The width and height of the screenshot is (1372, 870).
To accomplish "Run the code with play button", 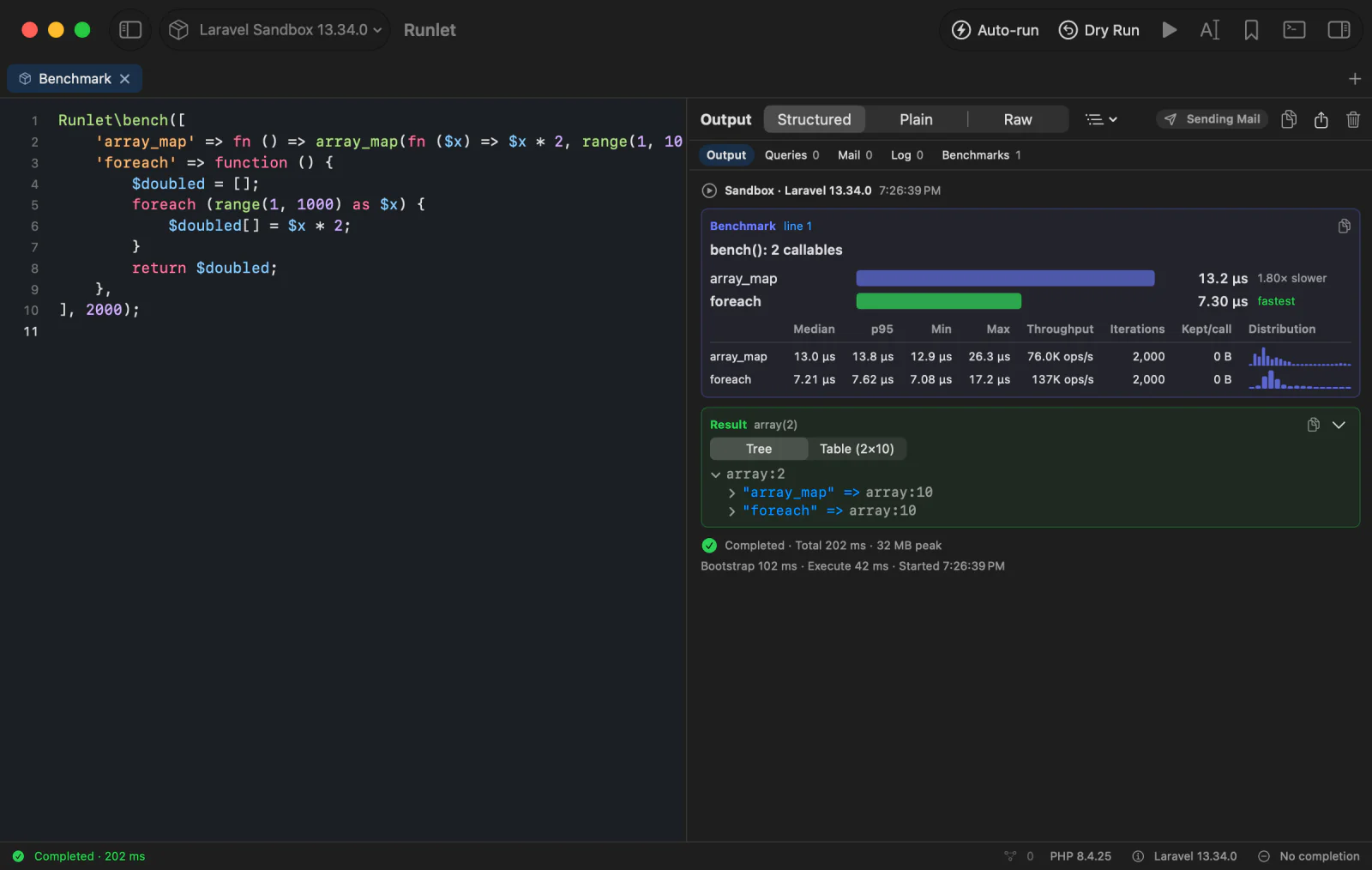I will pos(1169,30).
